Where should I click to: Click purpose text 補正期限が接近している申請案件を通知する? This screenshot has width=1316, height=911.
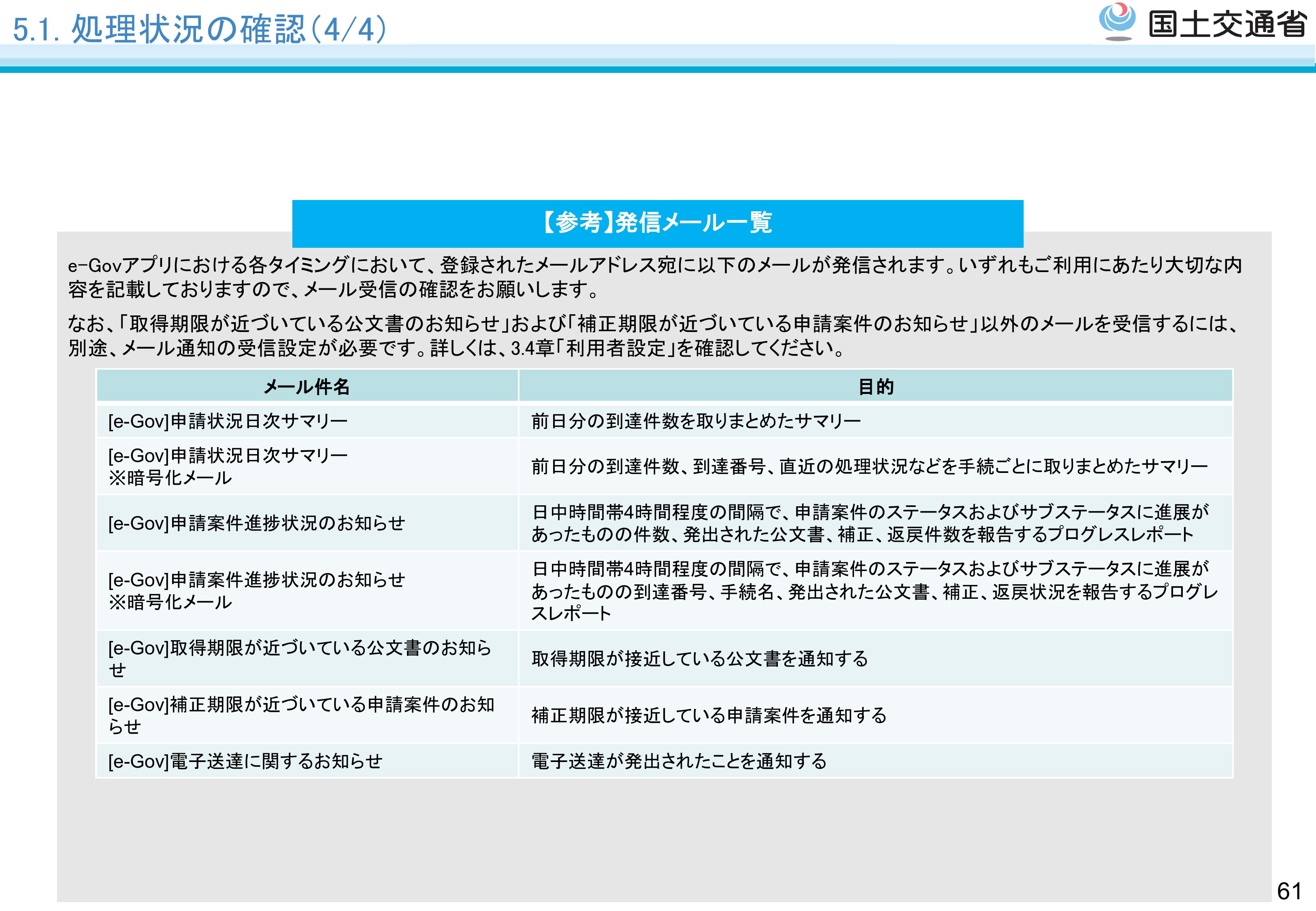point(709,715)
